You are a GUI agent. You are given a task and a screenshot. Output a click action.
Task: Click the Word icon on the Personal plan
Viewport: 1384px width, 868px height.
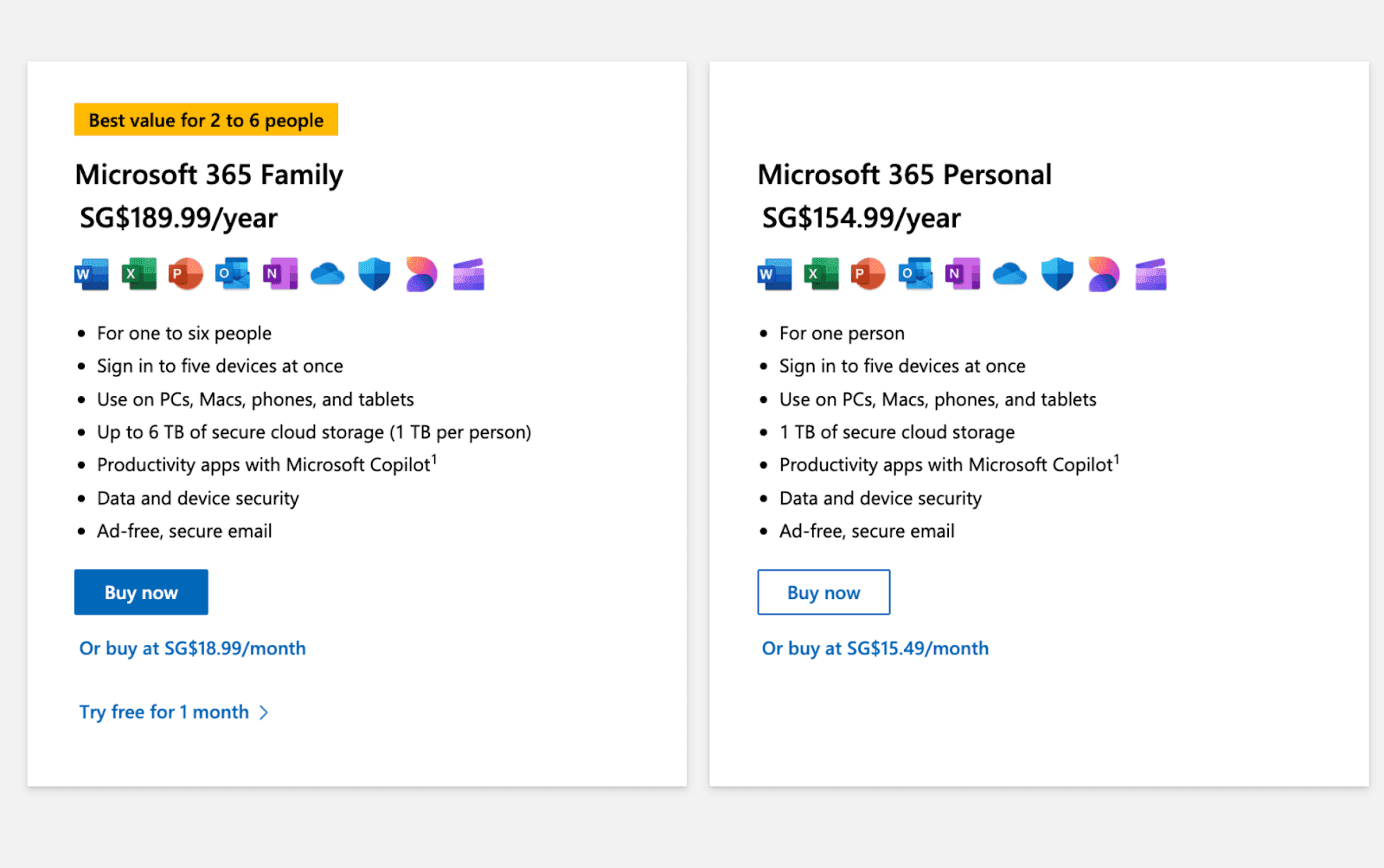[773, 274]
